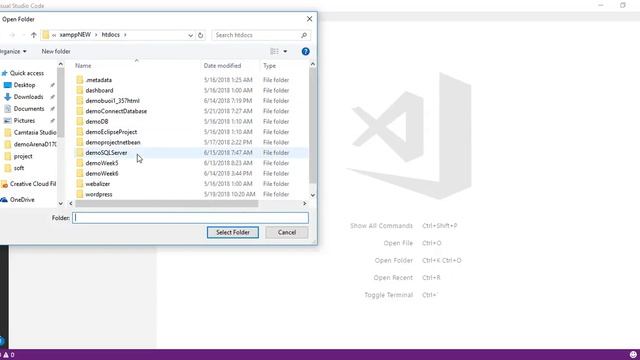Expand the chevron after htdocs in path

click(125, 35)
